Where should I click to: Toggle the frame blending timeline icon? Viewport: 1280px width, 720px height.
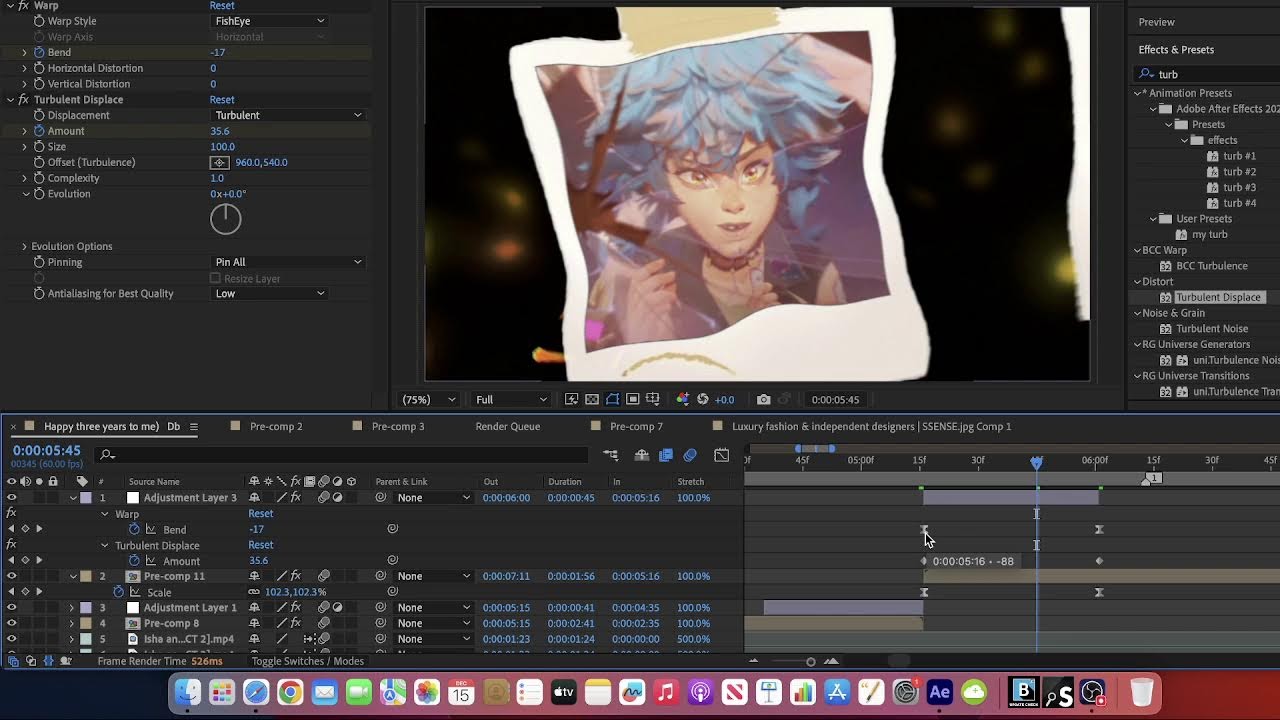[666, 455]
